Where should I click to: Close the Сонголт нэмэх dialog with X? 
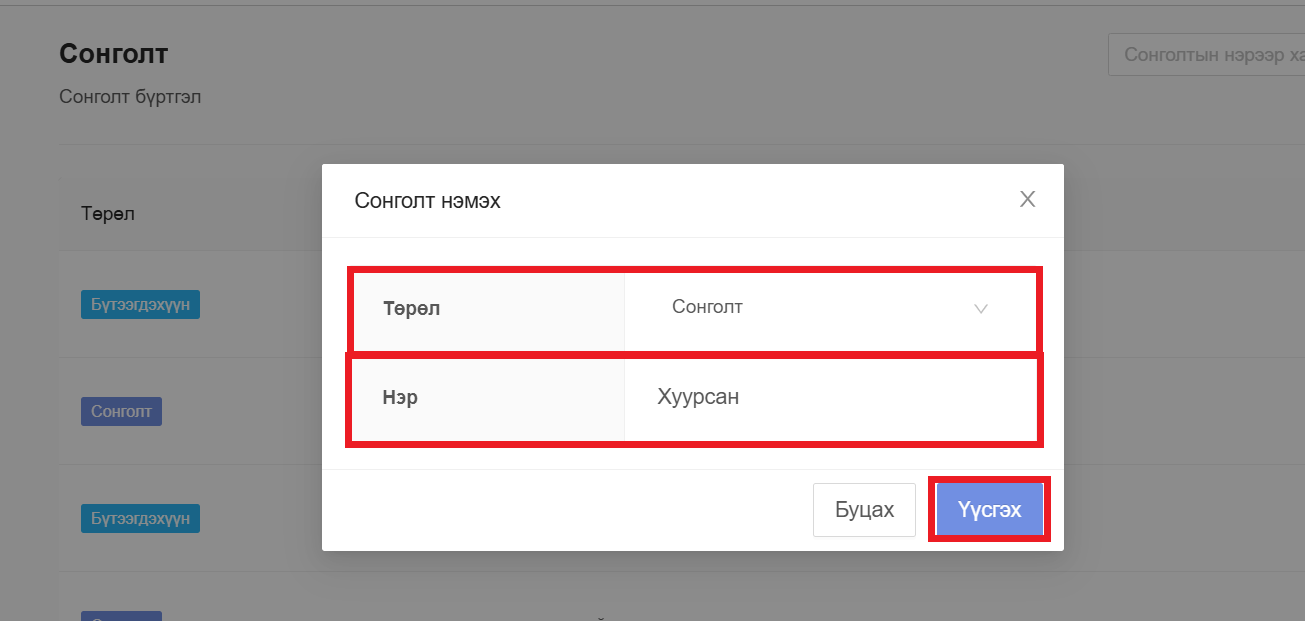tap(1027, 199)
